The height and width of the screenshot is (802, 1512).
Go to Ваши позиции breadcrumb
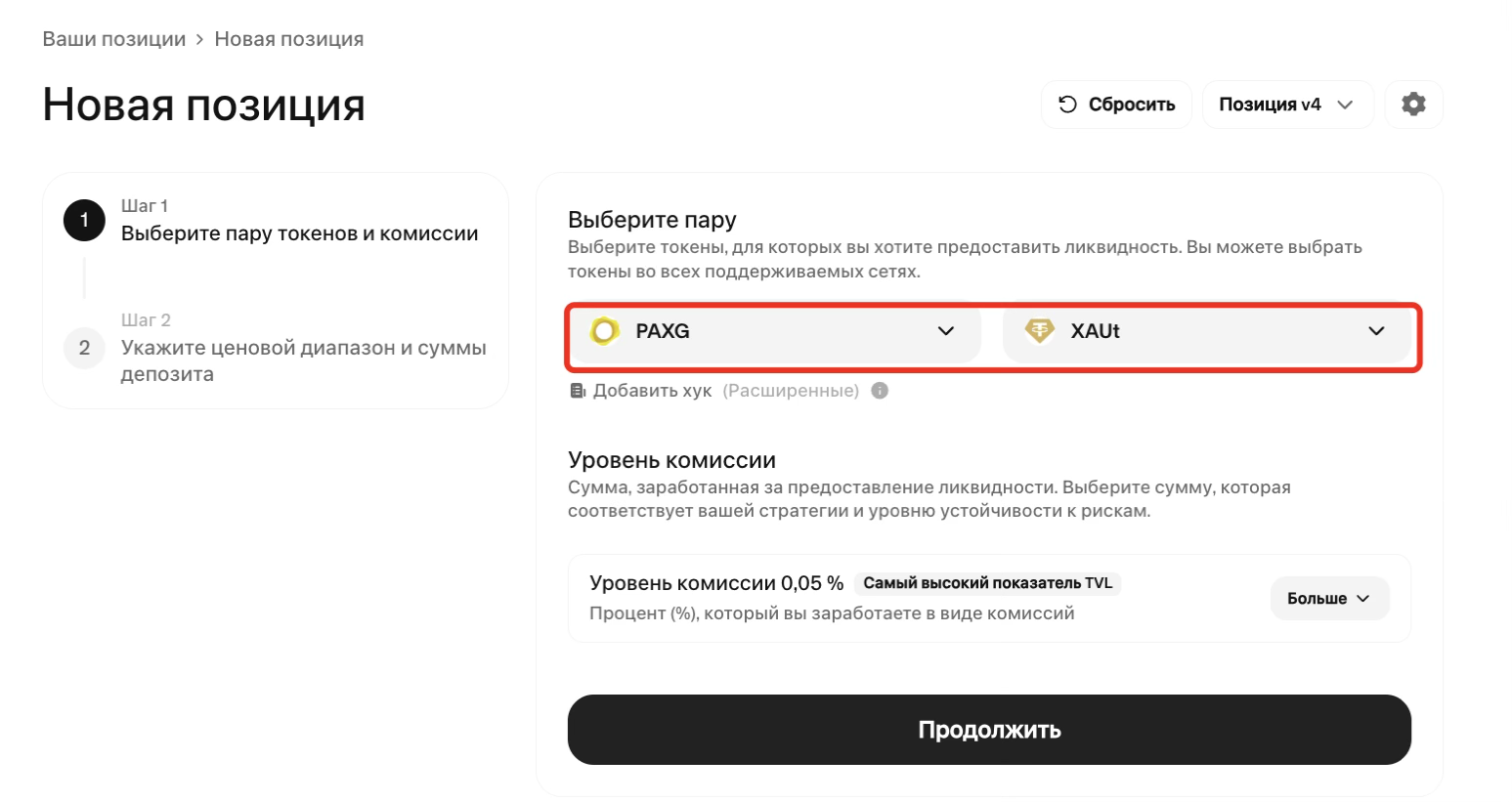click(114, 39)
